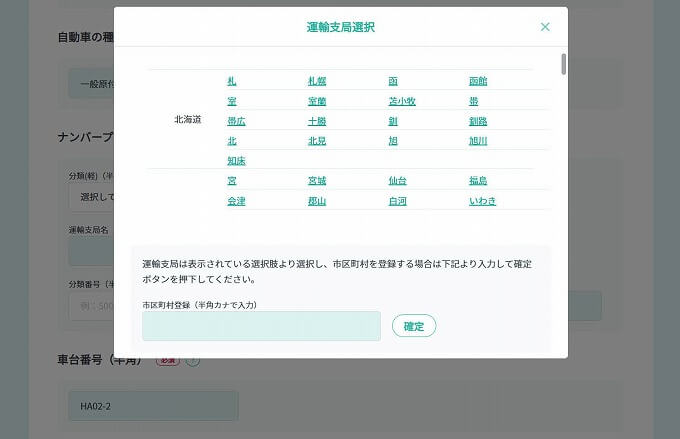Select the いわき link
Image resolution: width=680 pixels, height=439 pixels.
tap(482, 201)
